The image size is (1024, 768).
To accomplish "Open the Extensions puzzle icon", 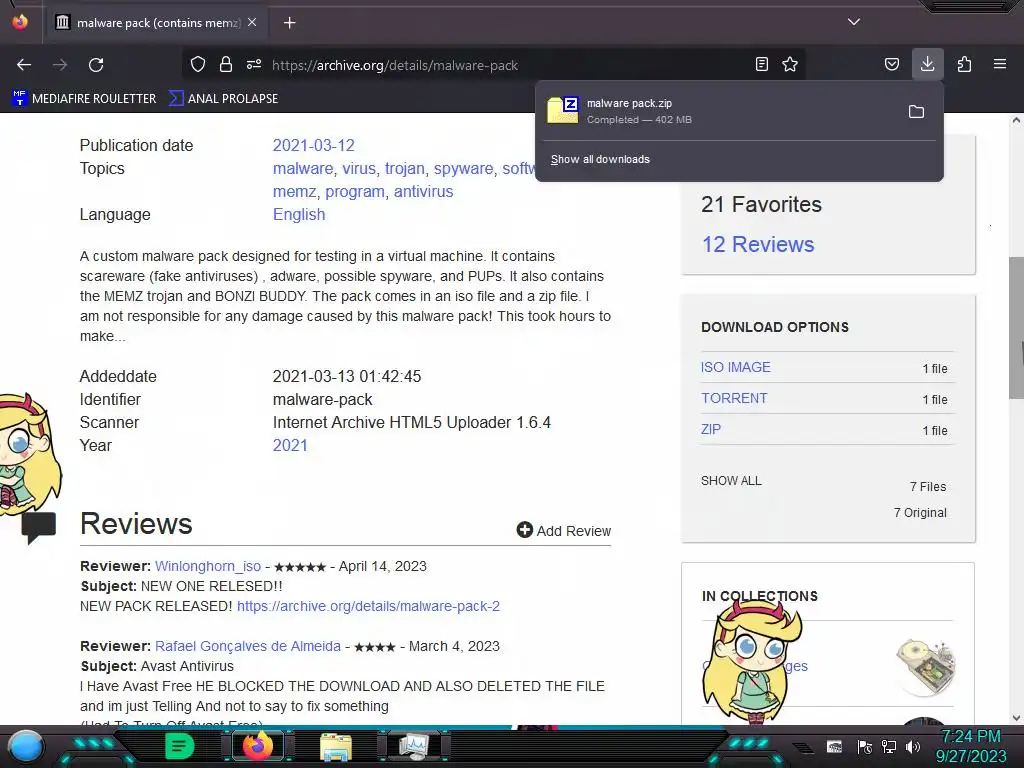I will 964,64.
